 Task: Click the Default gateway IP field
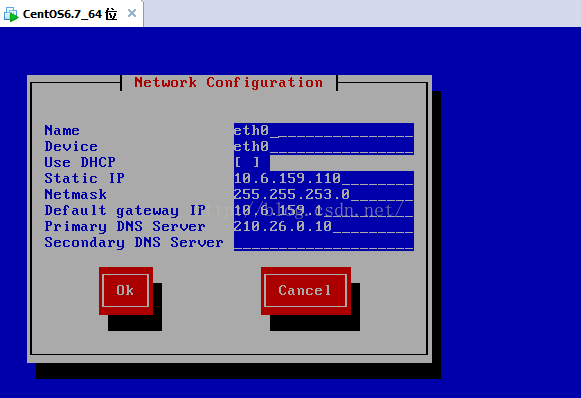coord(323,210)
